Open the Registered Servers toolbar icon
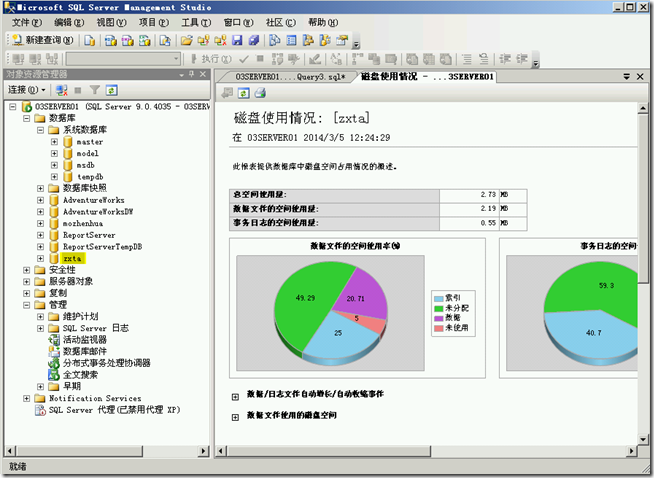Screen dimensions: 654x478 275,40
